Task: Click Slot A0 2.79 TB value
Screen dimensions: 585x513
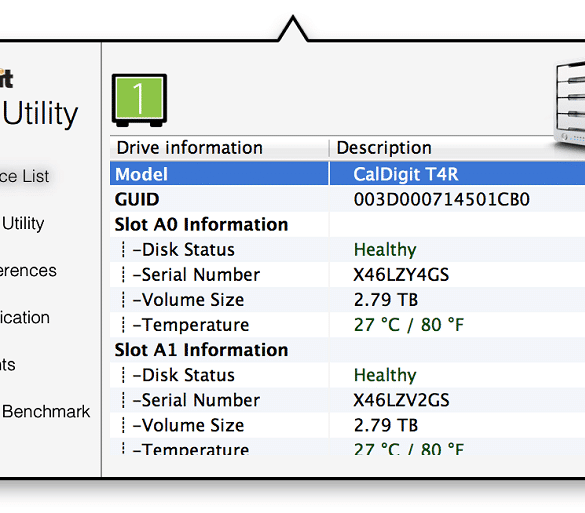Action: [386, 300]
